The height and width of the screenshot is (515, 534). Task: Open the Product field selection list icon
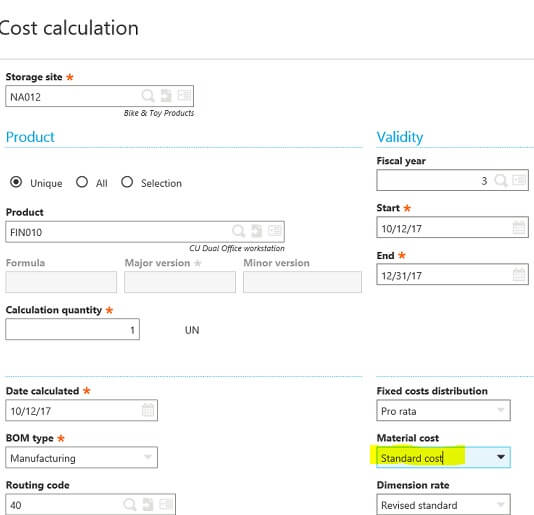[275, 231]
